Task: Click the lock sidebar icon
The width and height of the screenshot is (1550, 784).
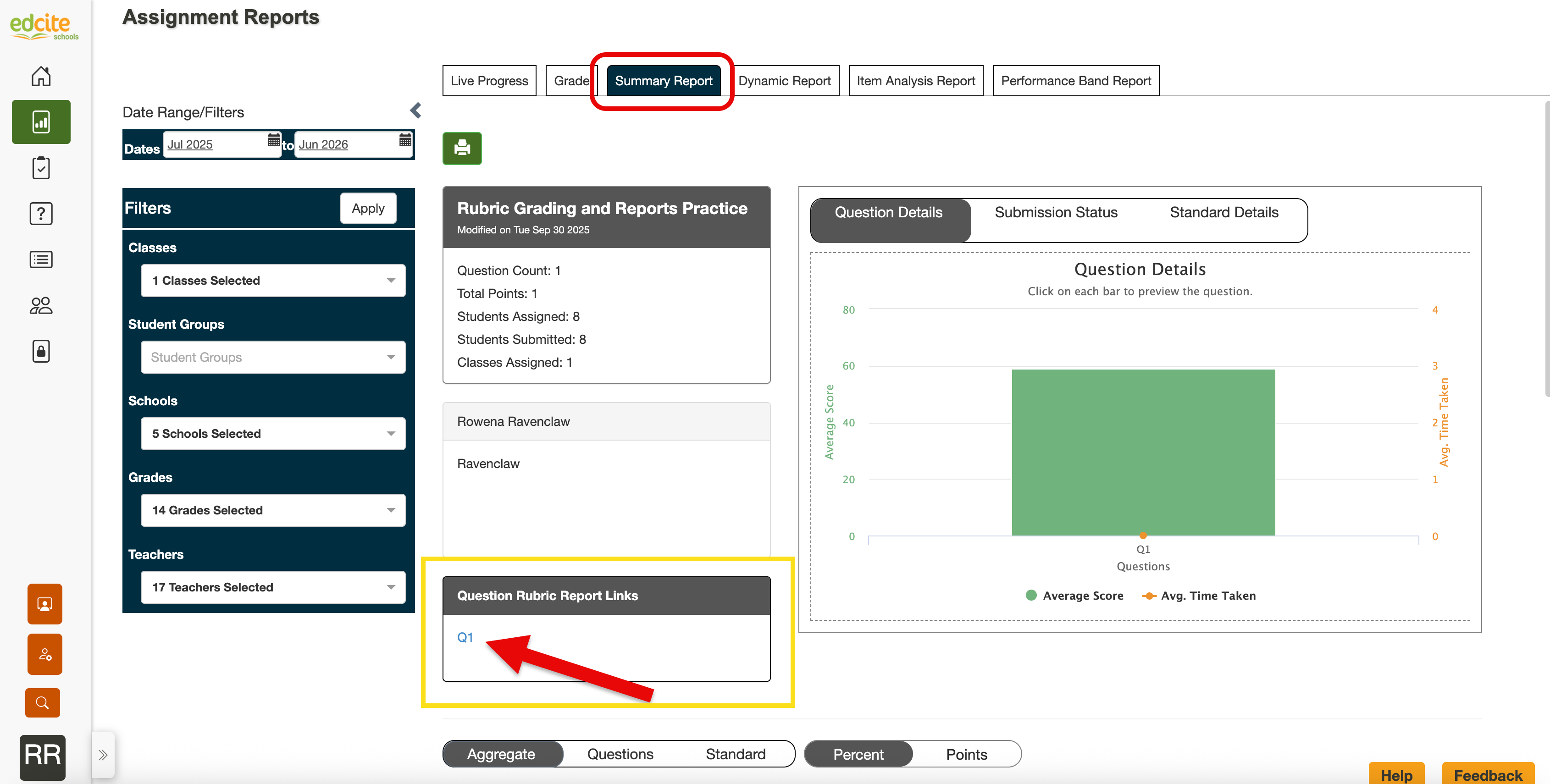Action: pyautogui.click(x=41, y=351)
